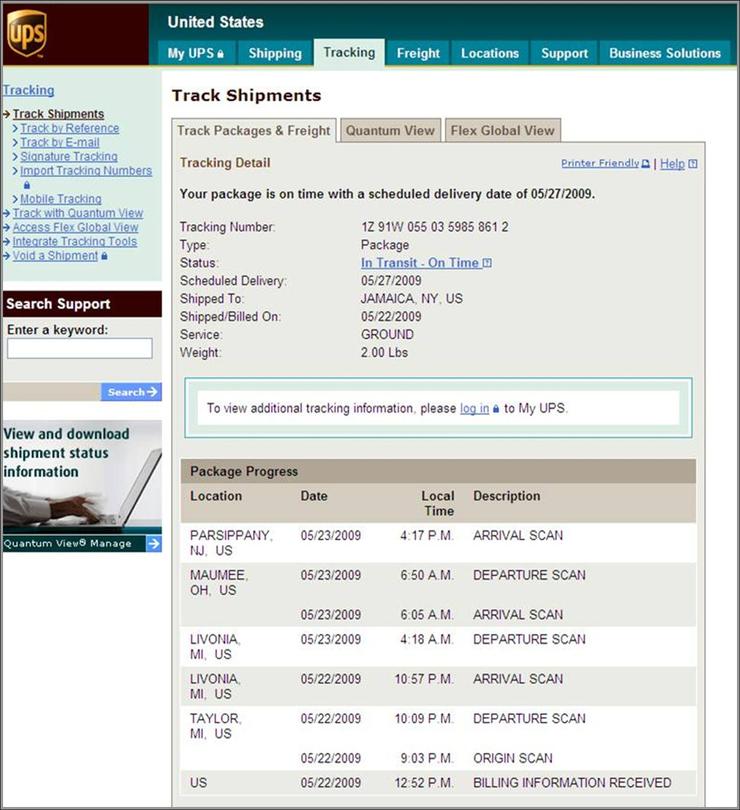
Task: Click the GROUND service value
Action: click(388, 335)
